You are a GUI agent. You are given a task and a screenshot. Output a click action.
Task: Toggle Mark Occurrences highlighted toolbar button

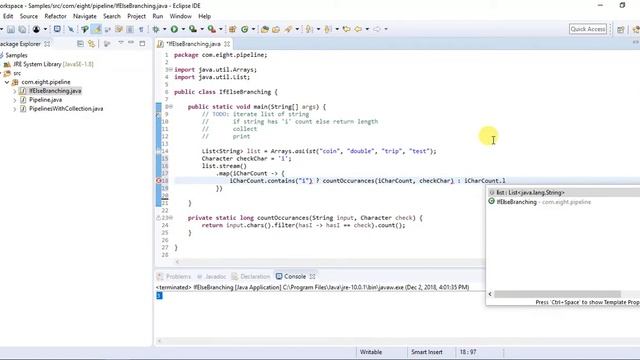click(96, 29)
